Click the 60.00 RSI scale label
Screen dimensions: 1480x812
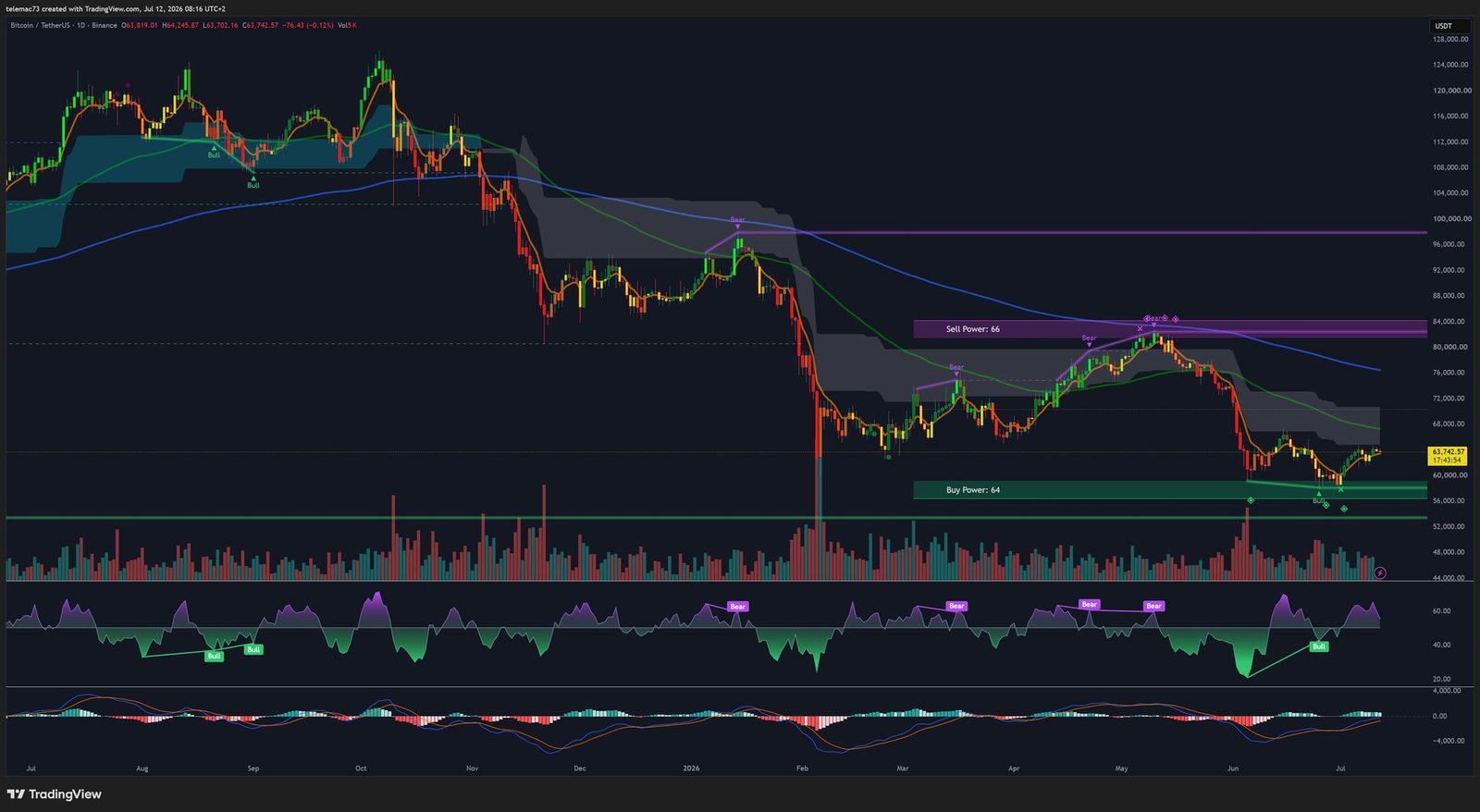pyautogui.click(x=1442, y=611)
